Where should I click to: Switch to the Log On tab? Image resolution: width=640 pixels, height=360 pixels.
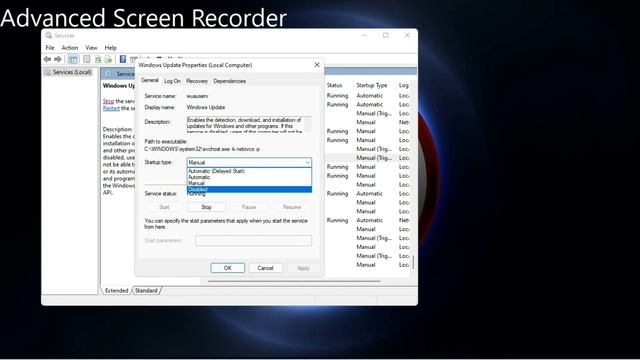172,81
